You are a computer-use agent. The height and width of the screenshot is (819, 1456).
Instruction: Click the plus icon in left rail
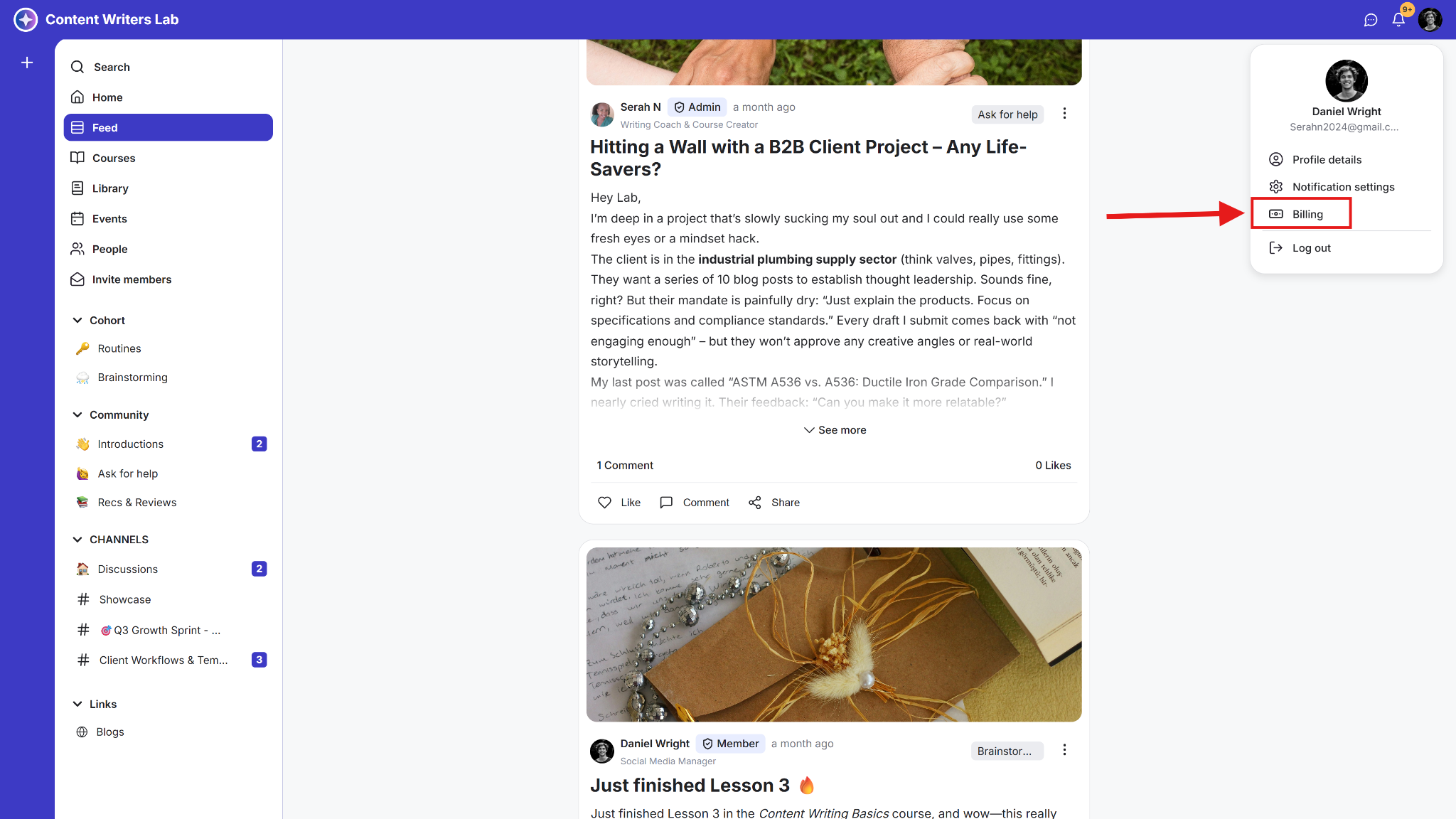click(x=27, y=63)
